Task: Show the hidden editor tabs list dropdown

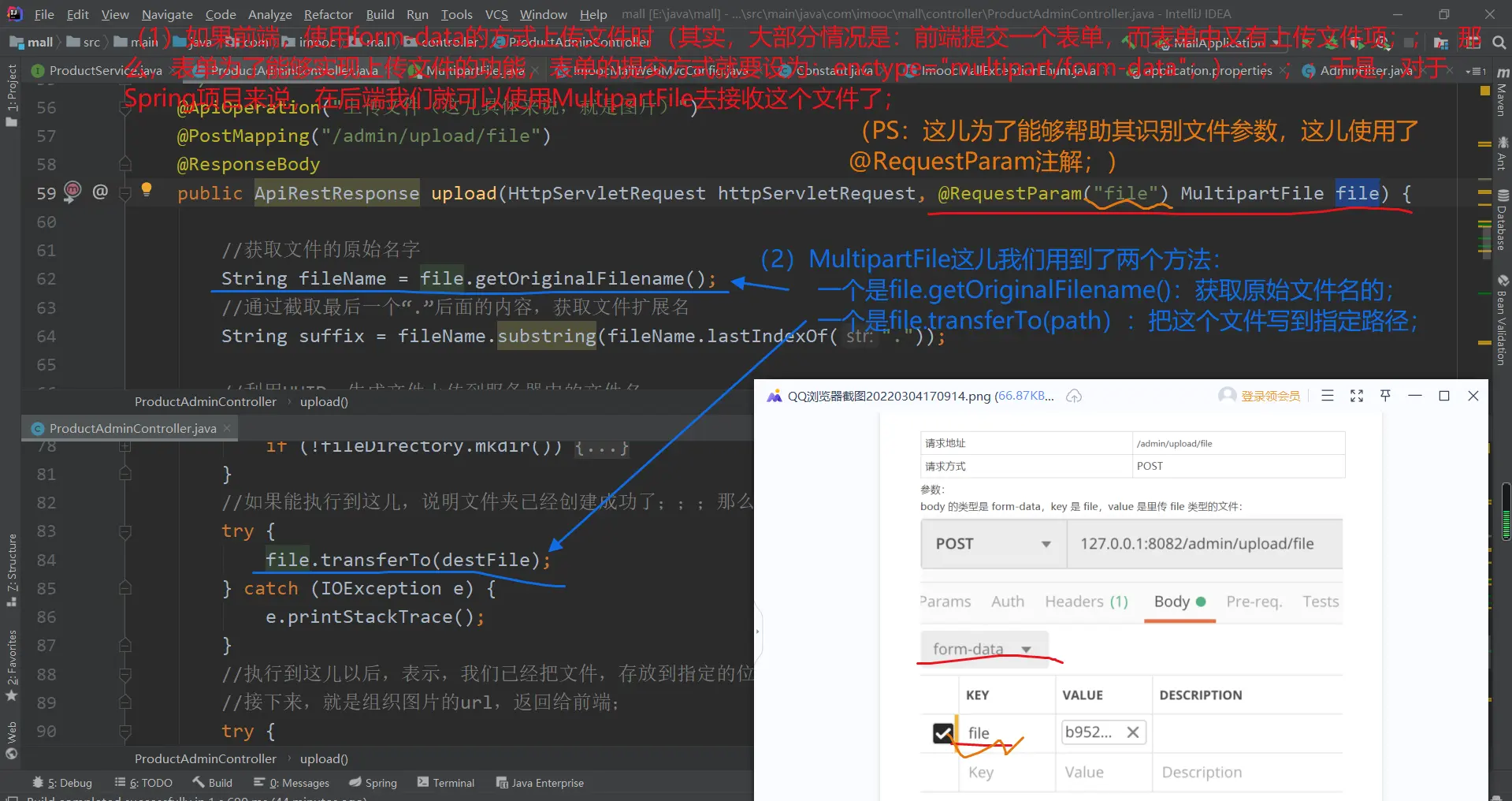Action: click(1475, 71)
